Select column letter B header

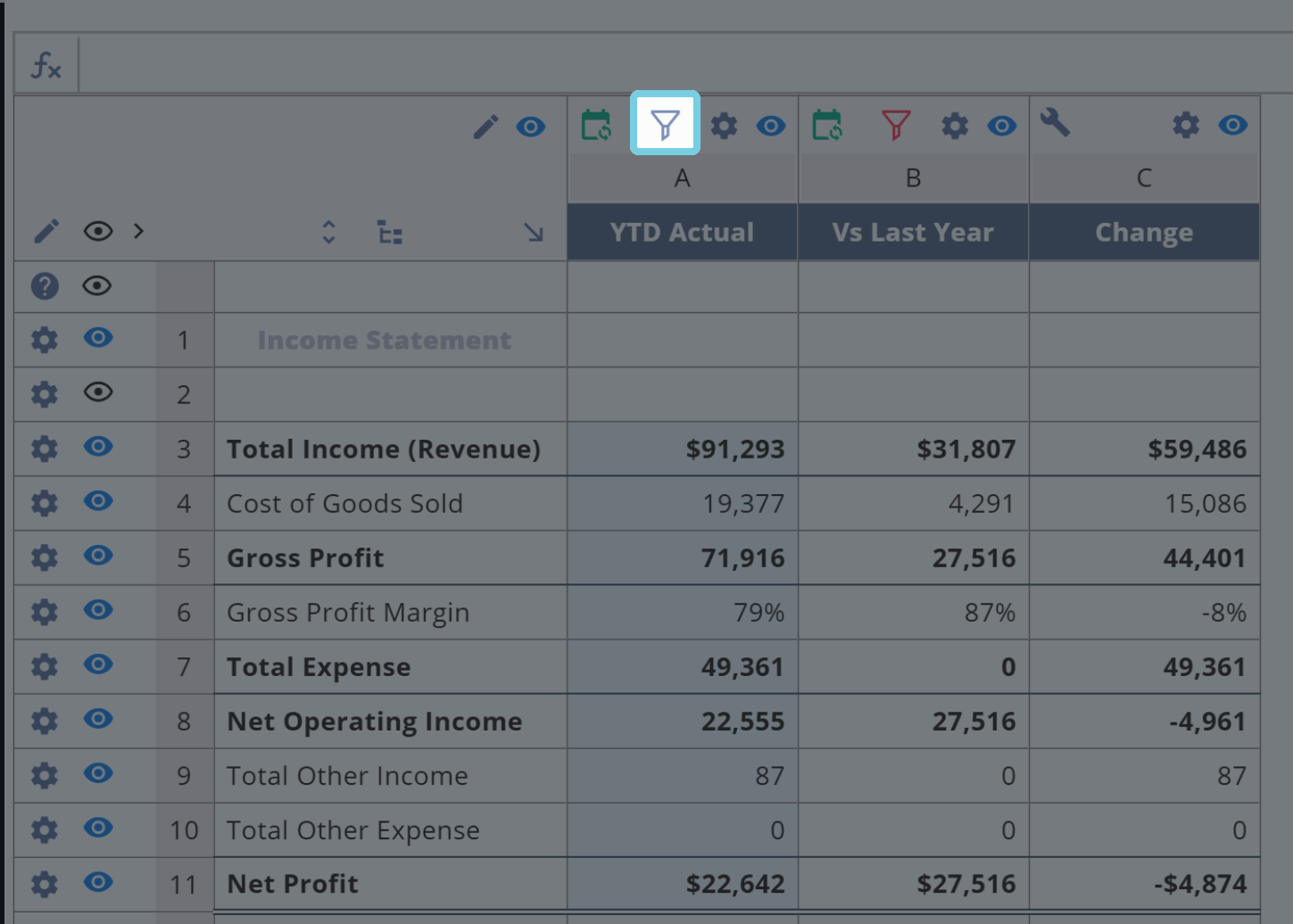point(914,178)
